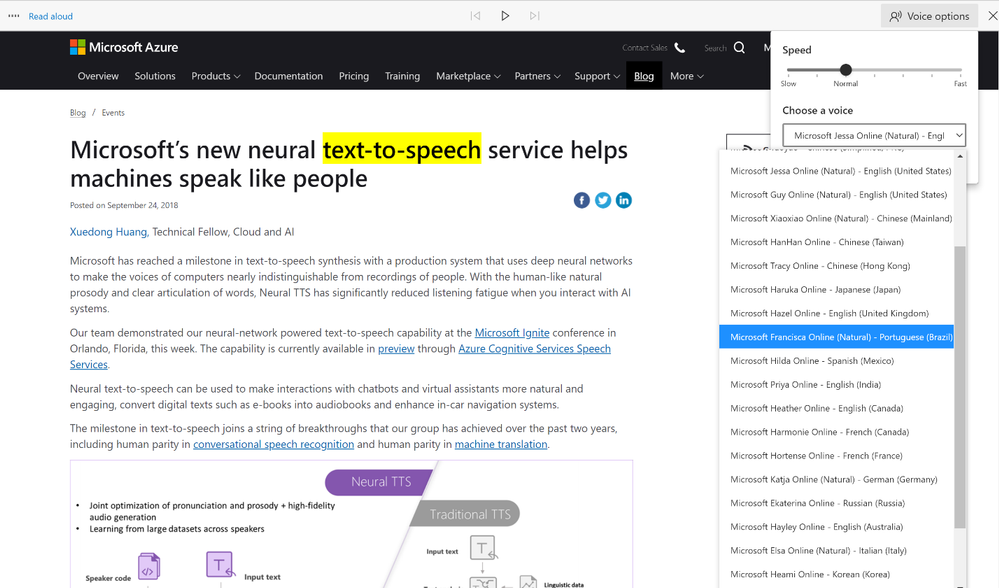999x588 pixels.
Task: Open the Overview nav item
Action: coord(98,76)
